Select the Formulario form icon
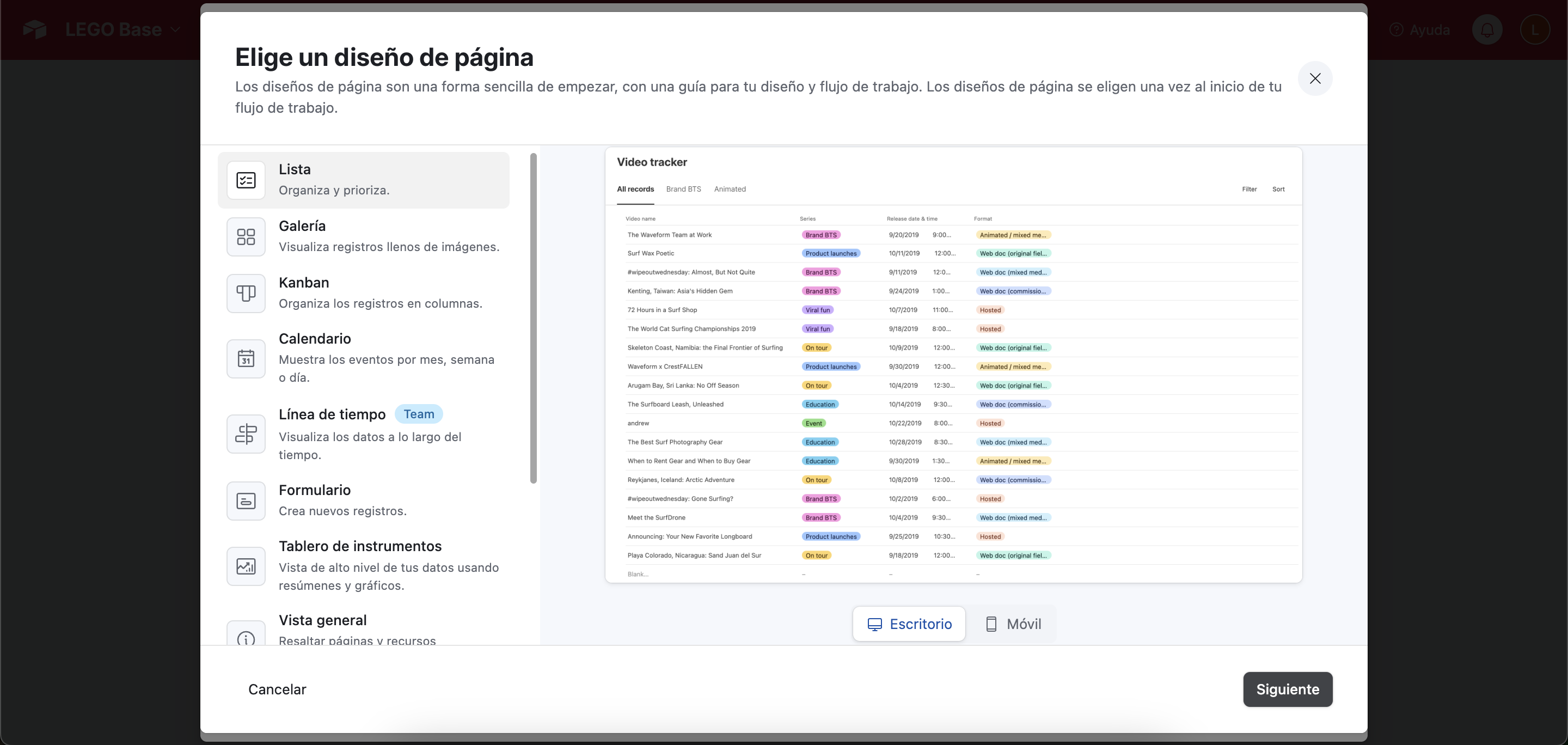 [x=246, y=501]
